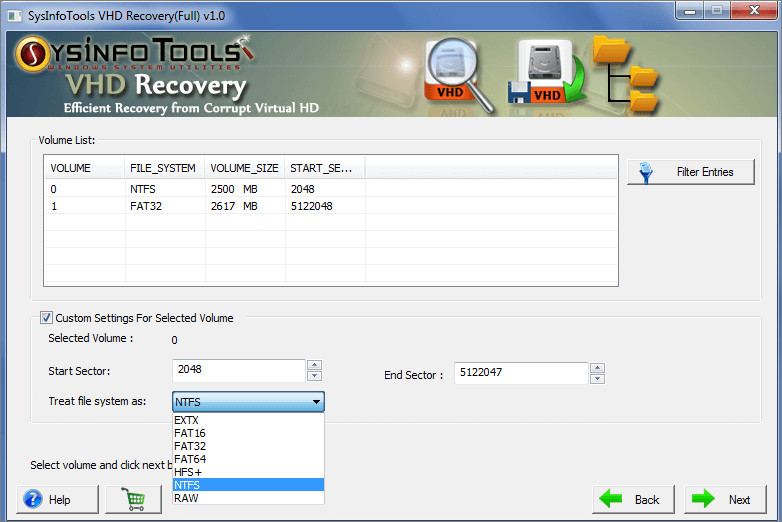
Task: Click the VHD save disk icon in banner
Action: [547, 72]
